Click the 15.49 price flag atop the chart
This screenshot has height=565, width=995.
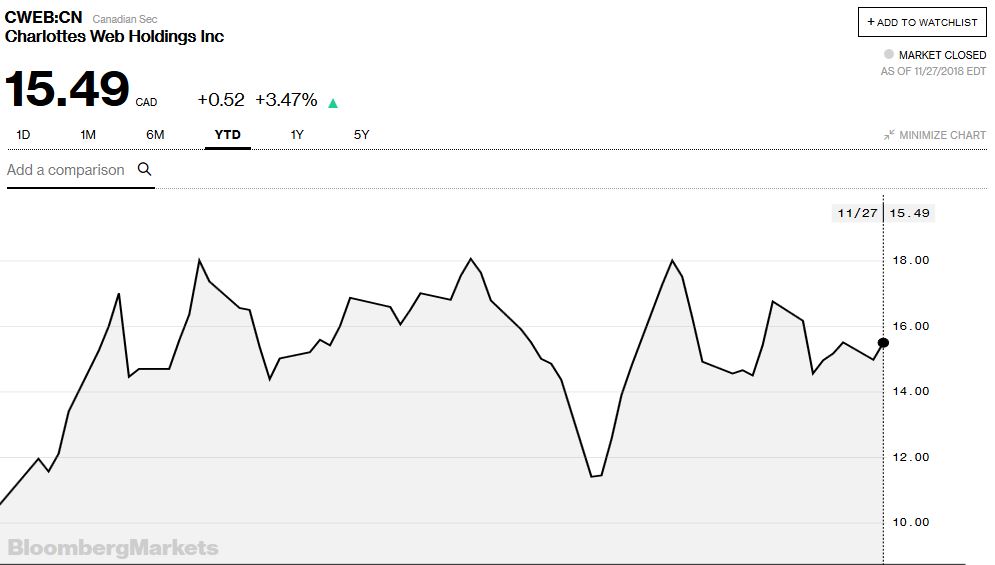(909, 213)
